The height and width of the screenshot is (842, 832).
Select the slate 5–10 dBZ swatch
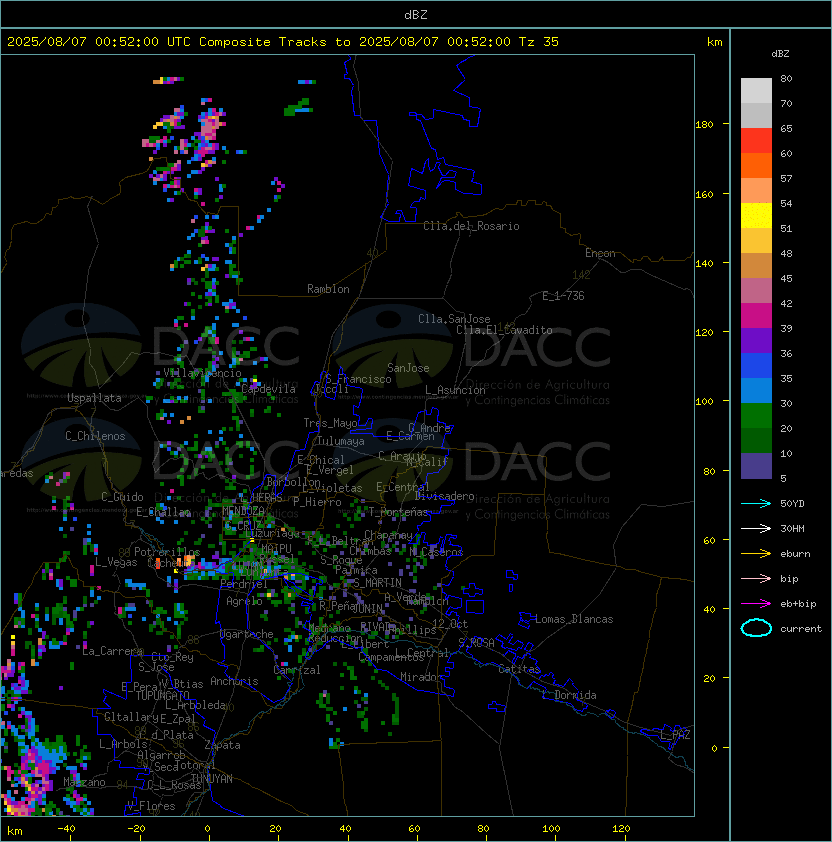pos(756,466)
